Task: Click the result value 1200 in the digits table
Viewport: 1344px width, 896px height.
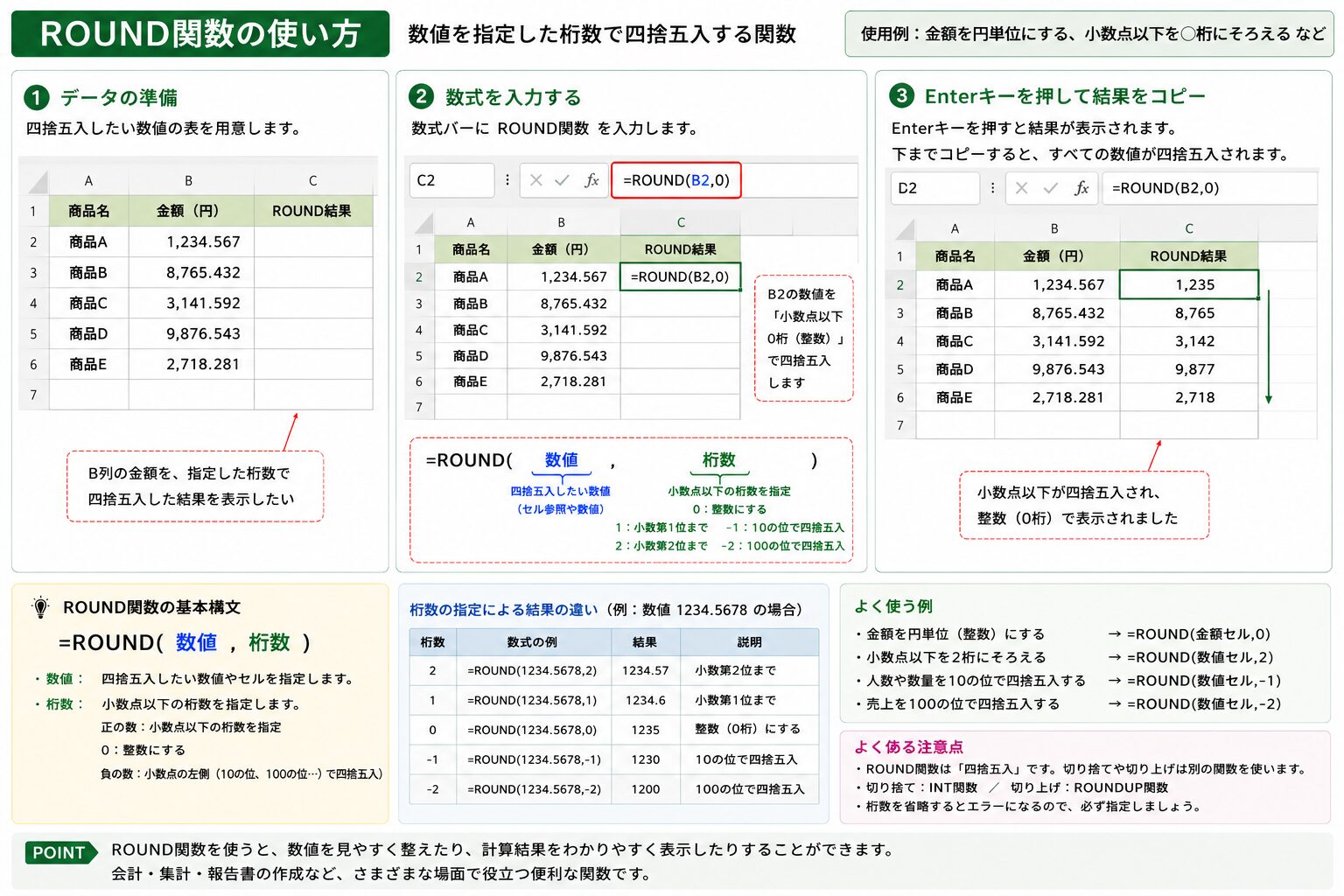Action: tap(645, 789)
